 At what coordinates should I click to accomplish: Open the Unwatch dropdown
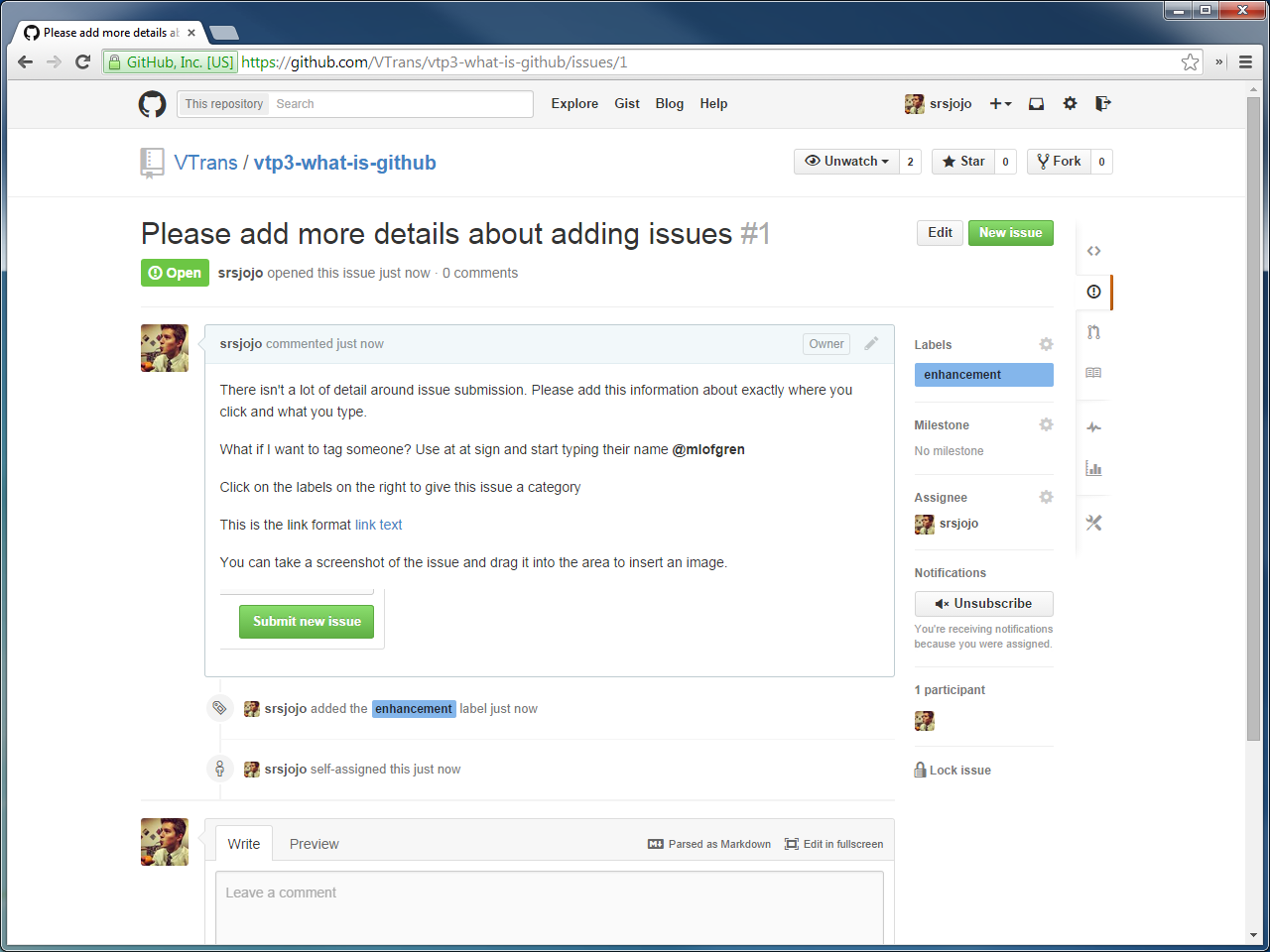[x=846, y=162]
